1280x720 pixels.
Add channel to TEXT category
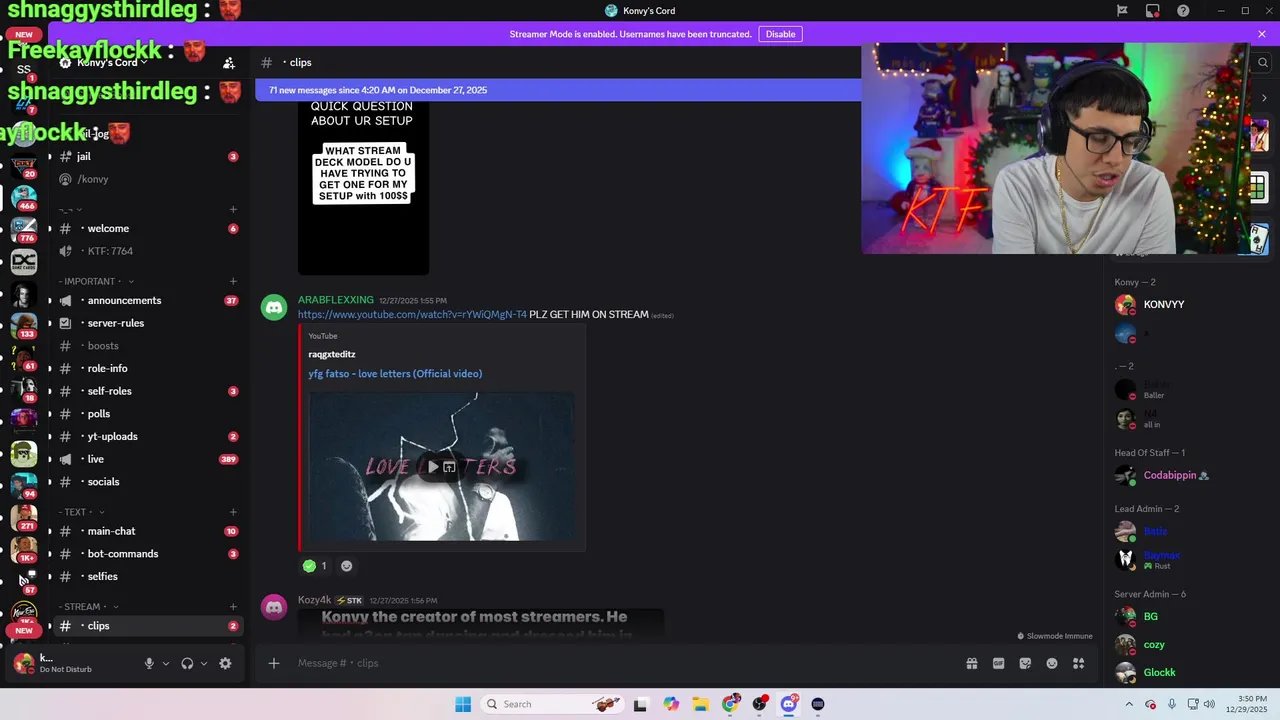(233, 512)
